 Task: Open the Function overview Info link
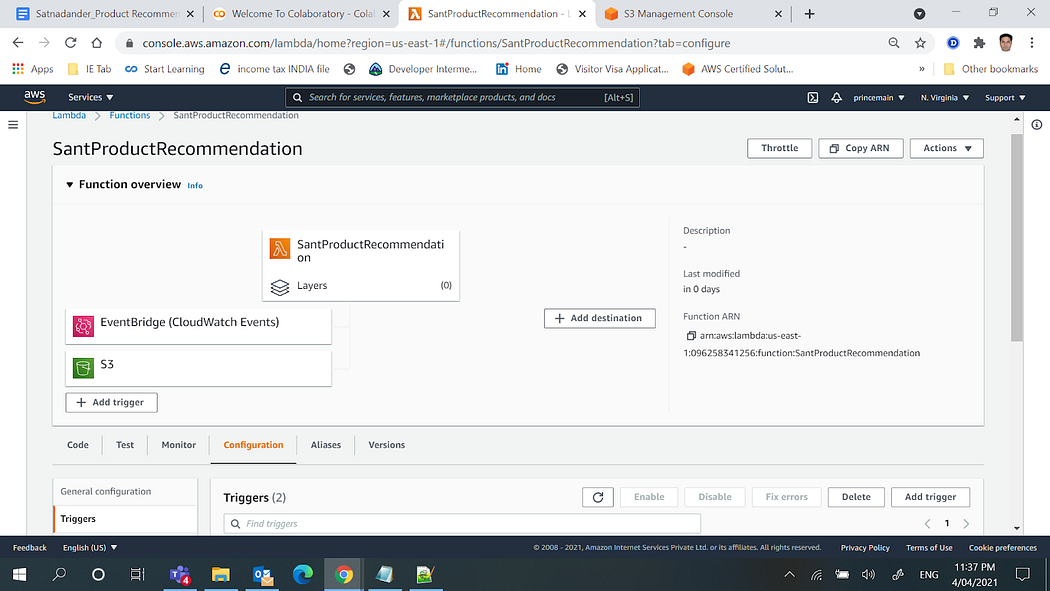click(x=195, y=185)
